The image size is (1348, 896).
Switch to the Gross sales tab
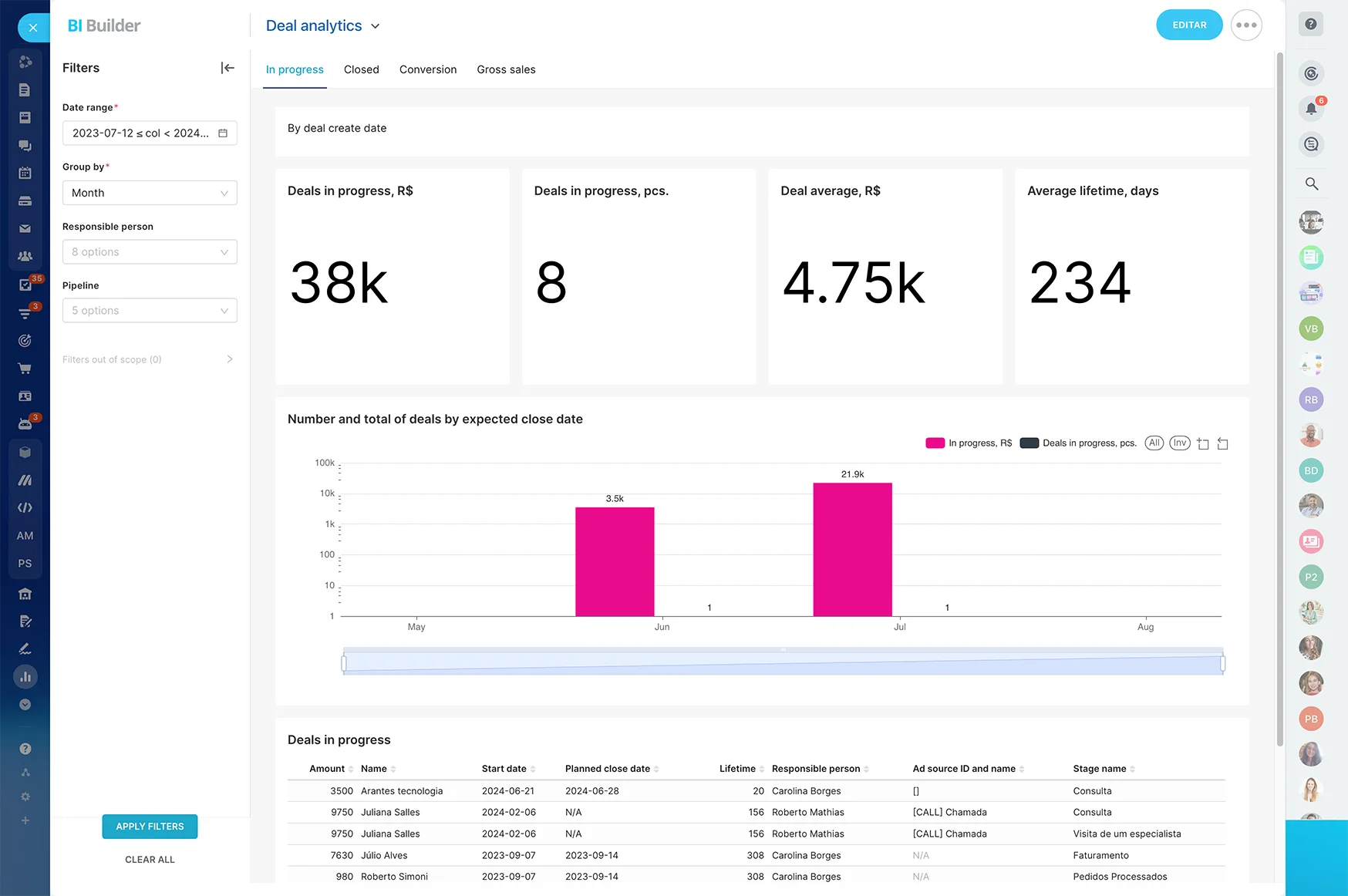506,69
